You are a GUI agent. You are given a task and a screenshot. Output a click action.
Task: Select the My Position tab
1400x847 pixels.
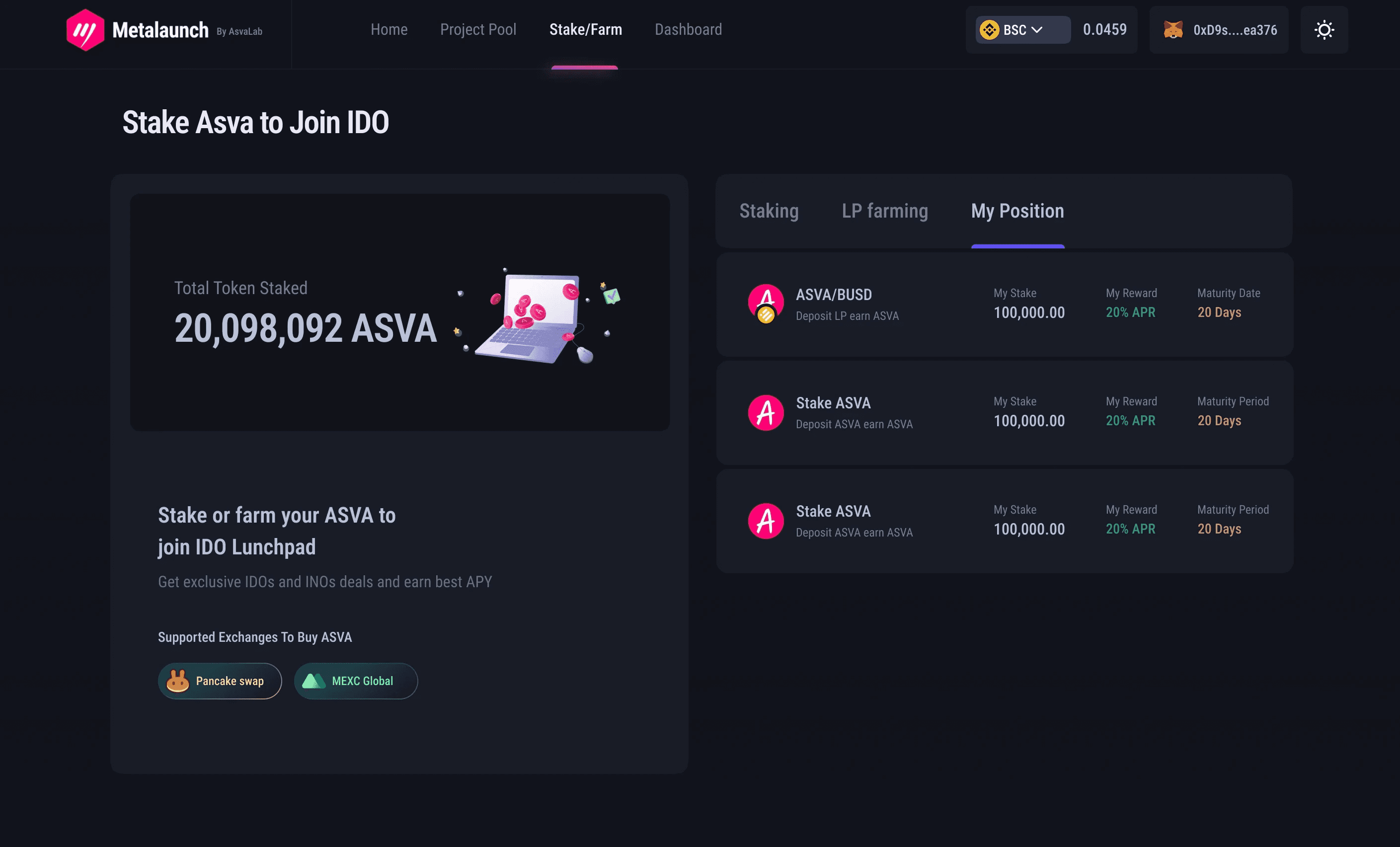[1017, 211]
